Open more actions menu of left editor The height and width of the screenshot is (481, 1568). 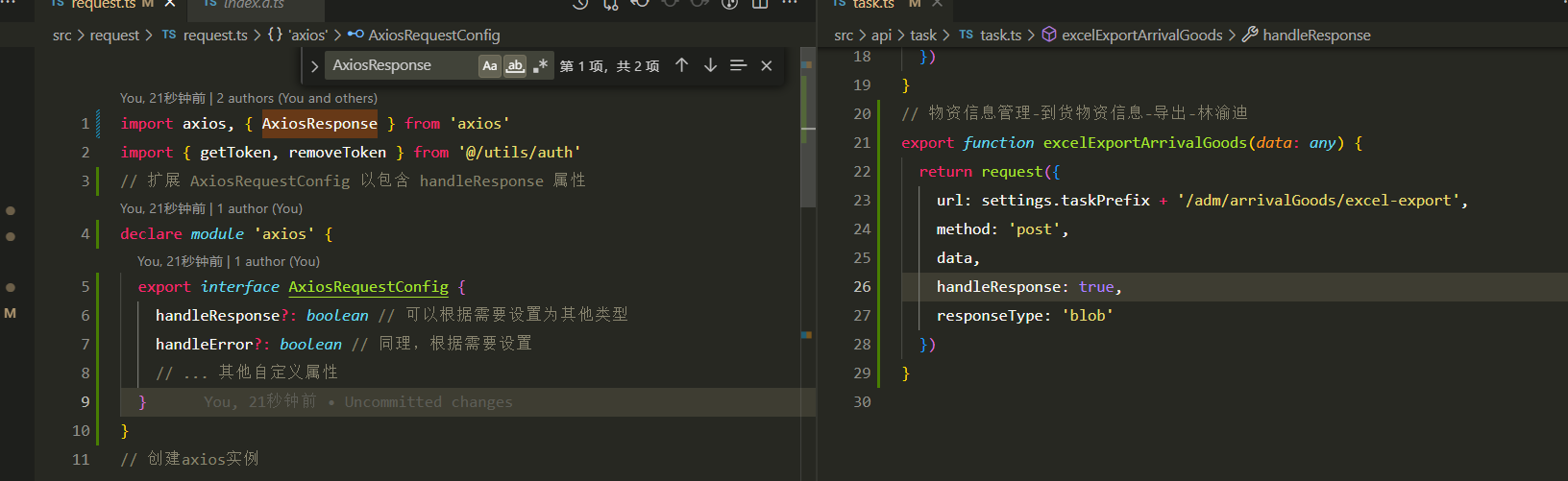[790, 4]
